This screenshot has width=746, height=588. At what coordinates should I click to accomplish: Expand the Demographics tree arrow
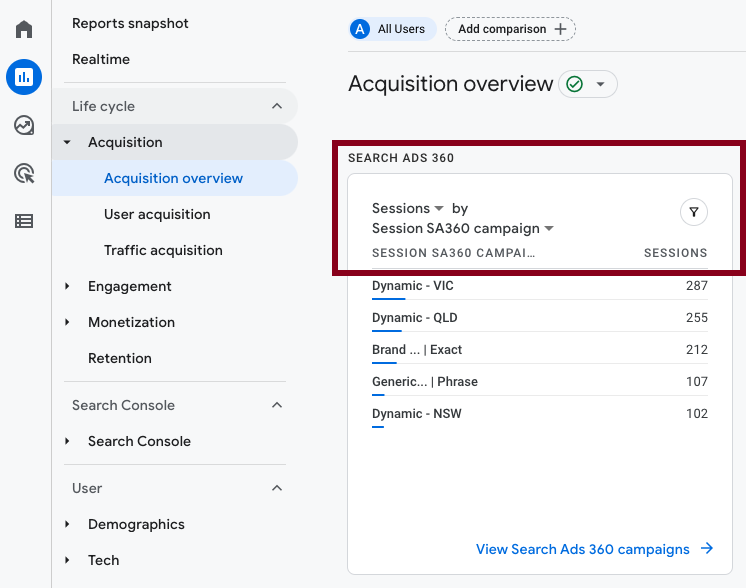[x=67, y=524]
